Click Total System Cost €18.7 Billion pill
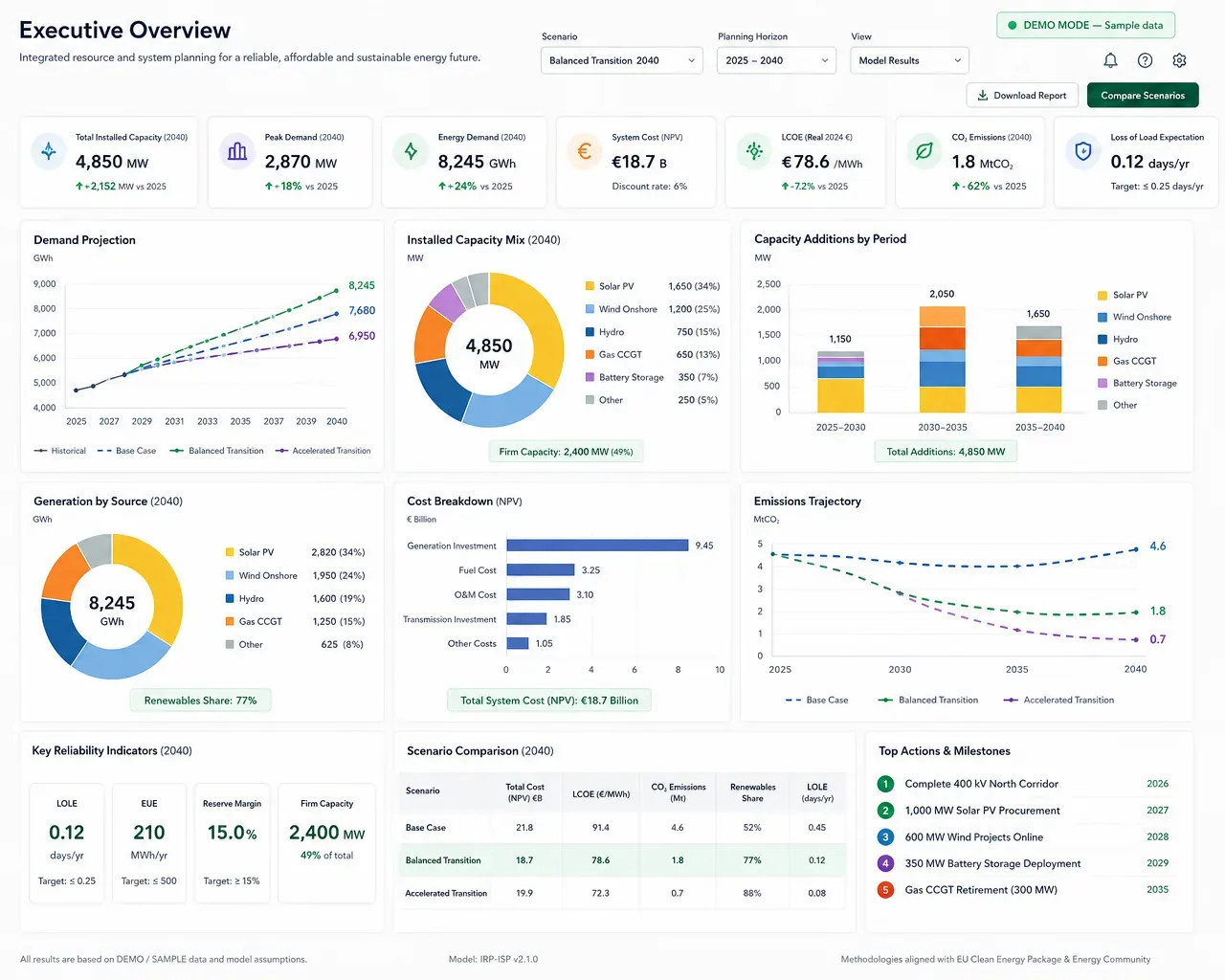 pos(549,701)
